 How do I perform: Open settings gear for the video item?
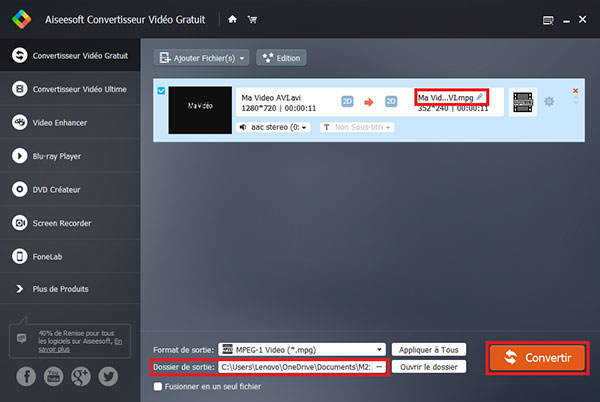click(548, 102)
